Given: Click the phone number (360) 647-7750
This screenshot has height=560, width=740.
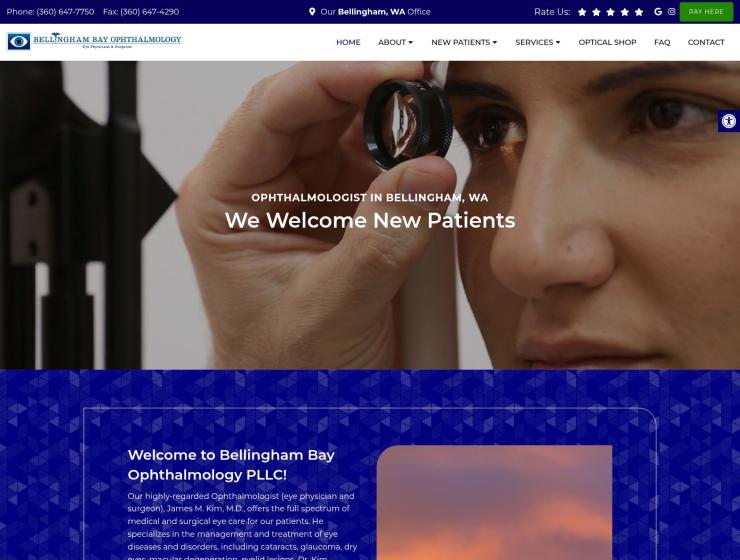Looking at the screenshot, I should click(65, 12).
